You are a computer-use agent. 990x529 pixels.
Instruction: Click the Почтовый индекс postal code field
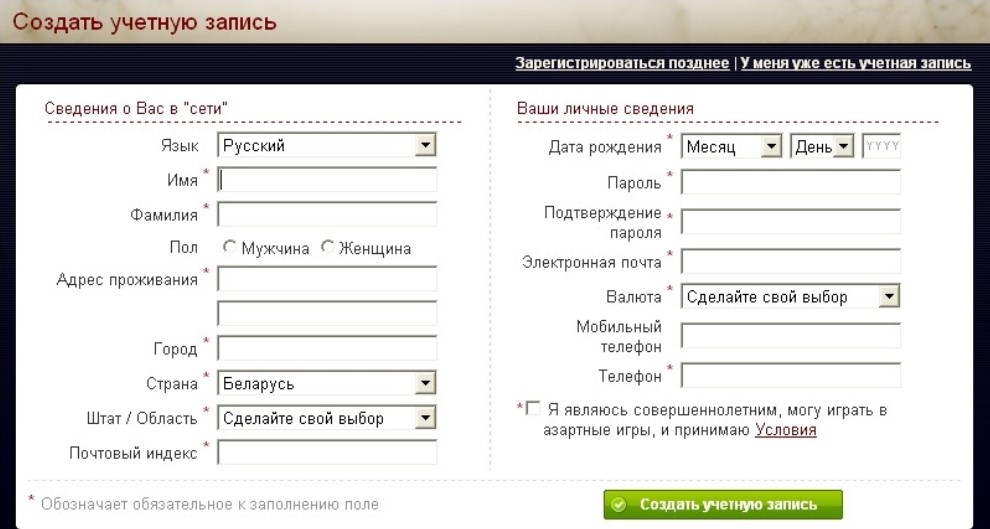pos(328,453)
